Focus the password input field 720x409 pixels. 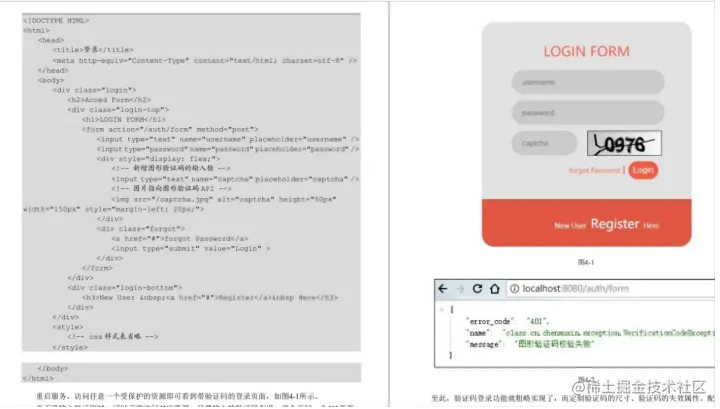(588, 112)
